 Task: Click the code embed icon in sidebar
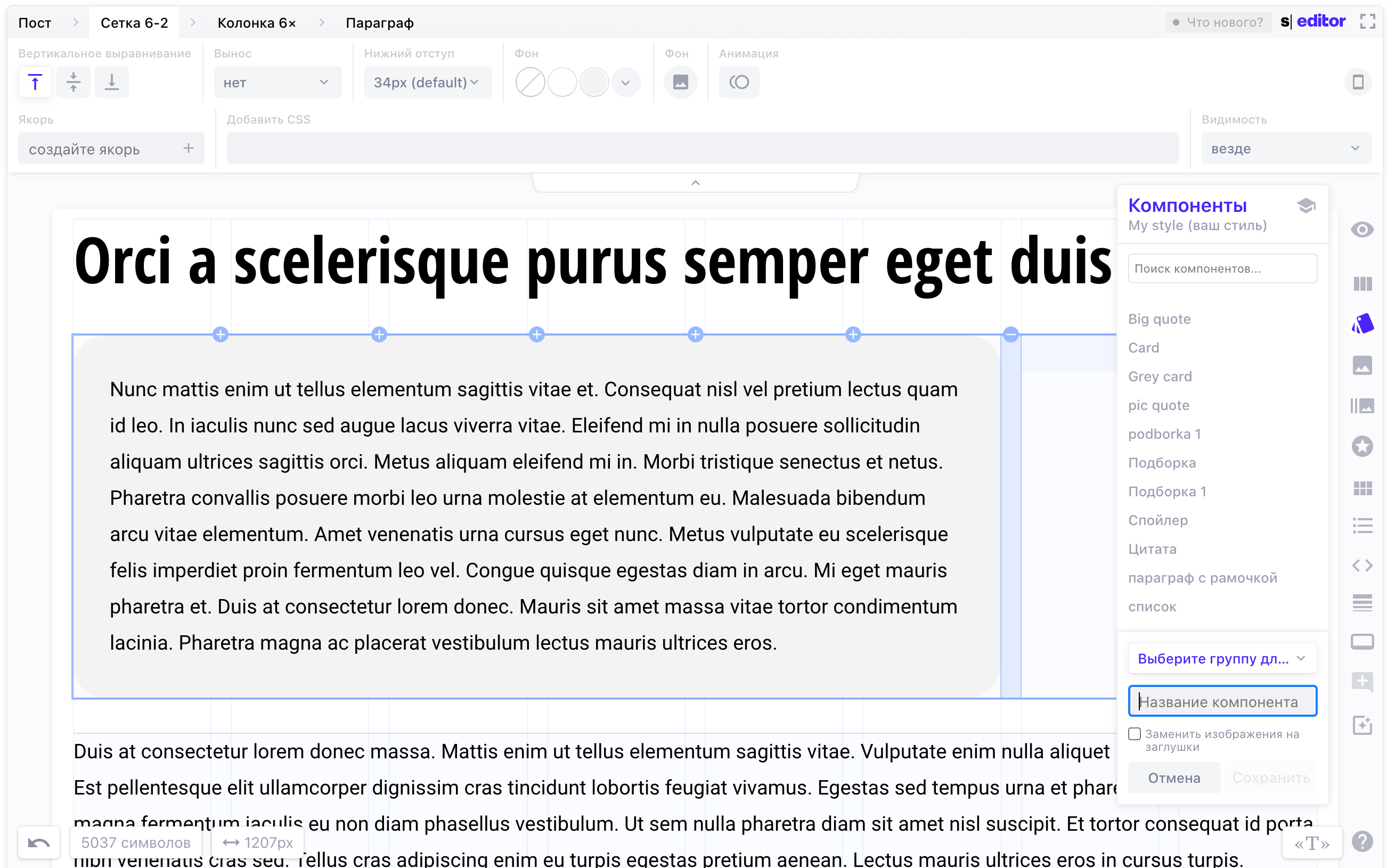click(x=1362, y=566)
